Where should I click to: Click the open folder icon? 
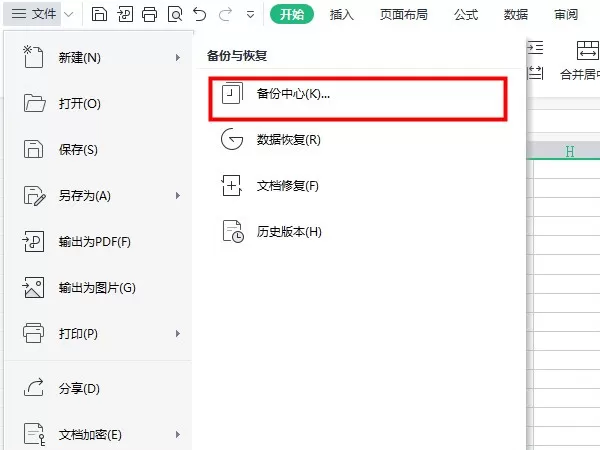click(34, 103)
